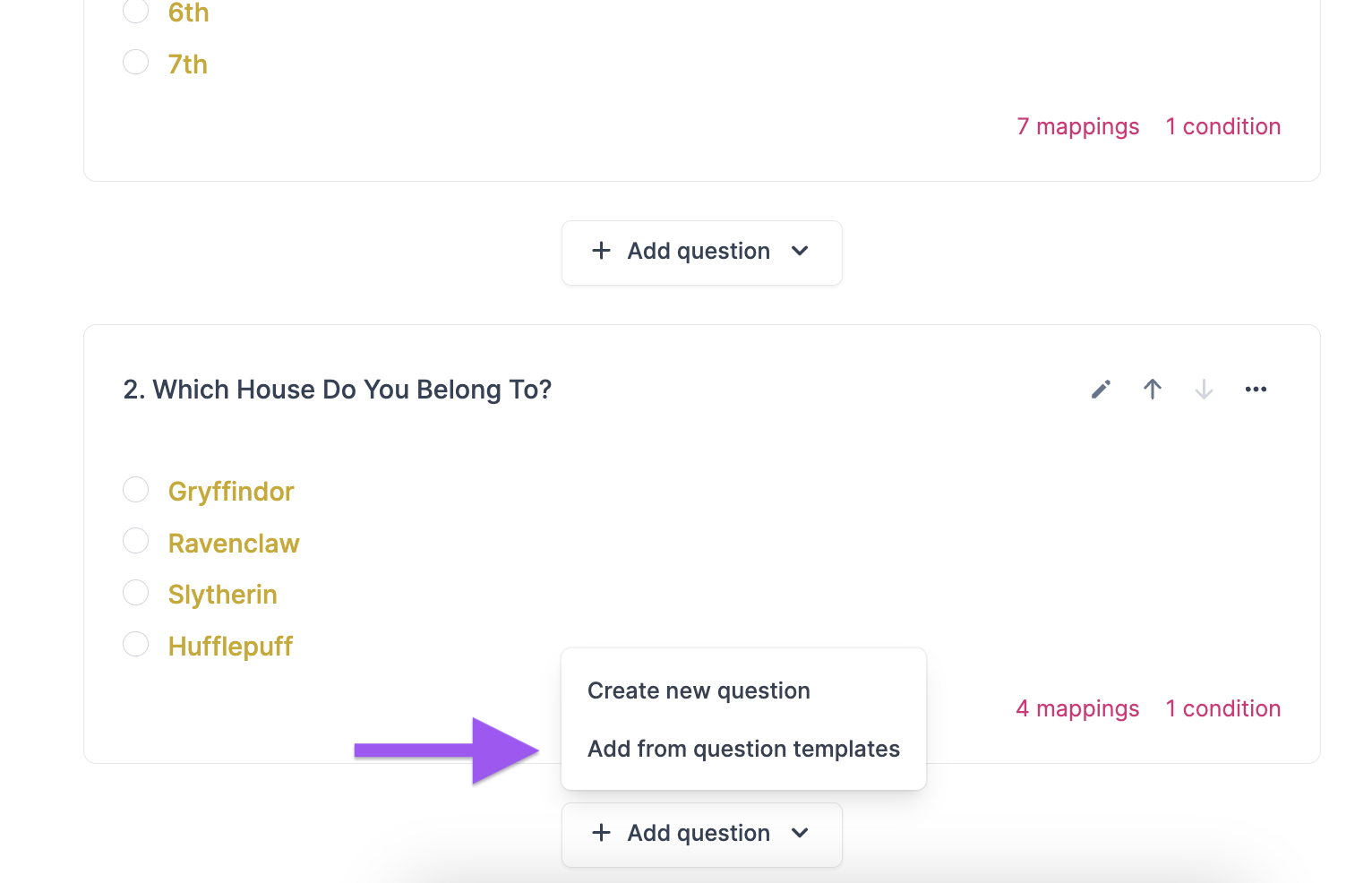Open the 7 mappings link

point(1077,127)
